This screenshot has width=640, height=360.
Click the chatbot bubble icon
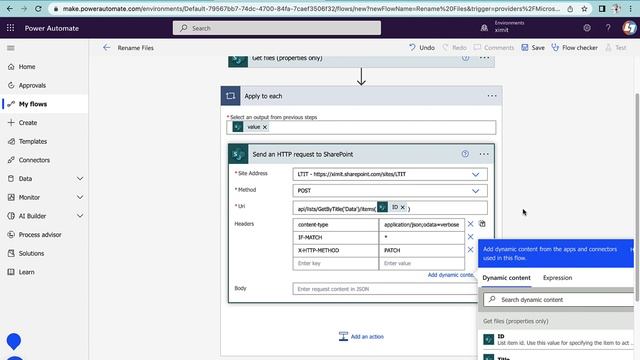[x=13, y=341]
